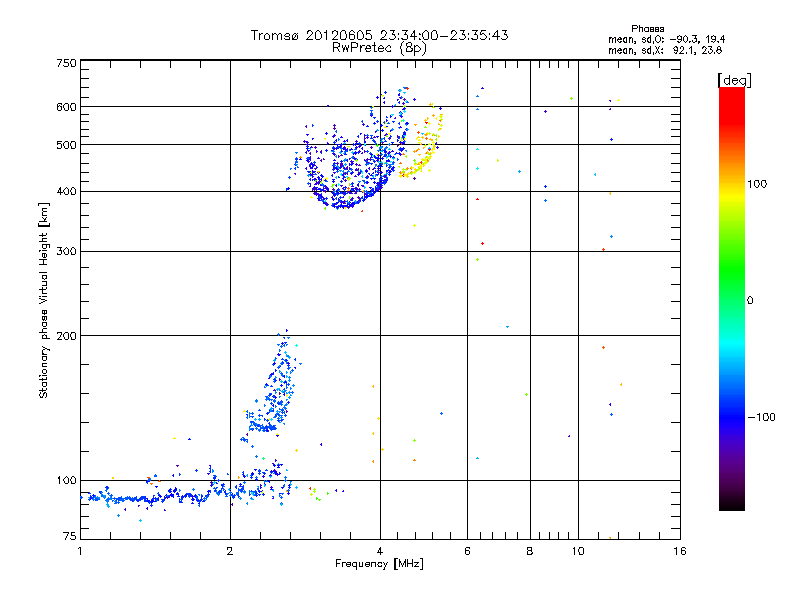Viewport: 800px width, 600px height.
Task: Click the plot title 'Tromsø 20120605 23:34:00-23:35:43'
Action: pyautogui.click(x=379, y=35)
